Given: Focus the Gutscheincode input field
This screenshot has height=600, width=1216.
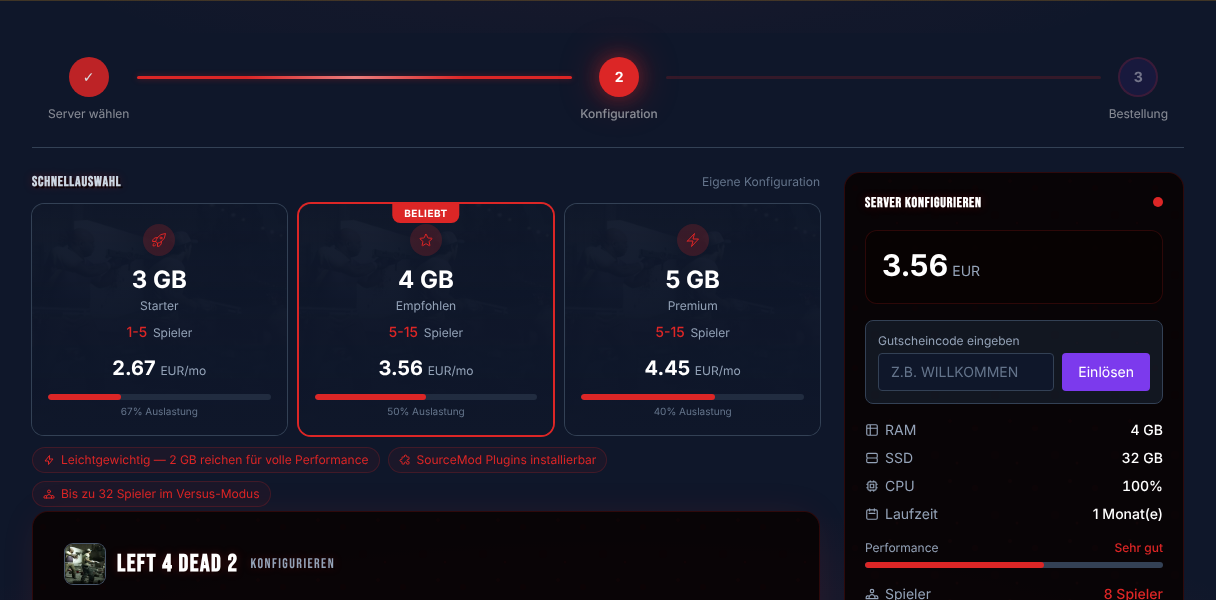Looking at the screenshot, I should 966,372.
